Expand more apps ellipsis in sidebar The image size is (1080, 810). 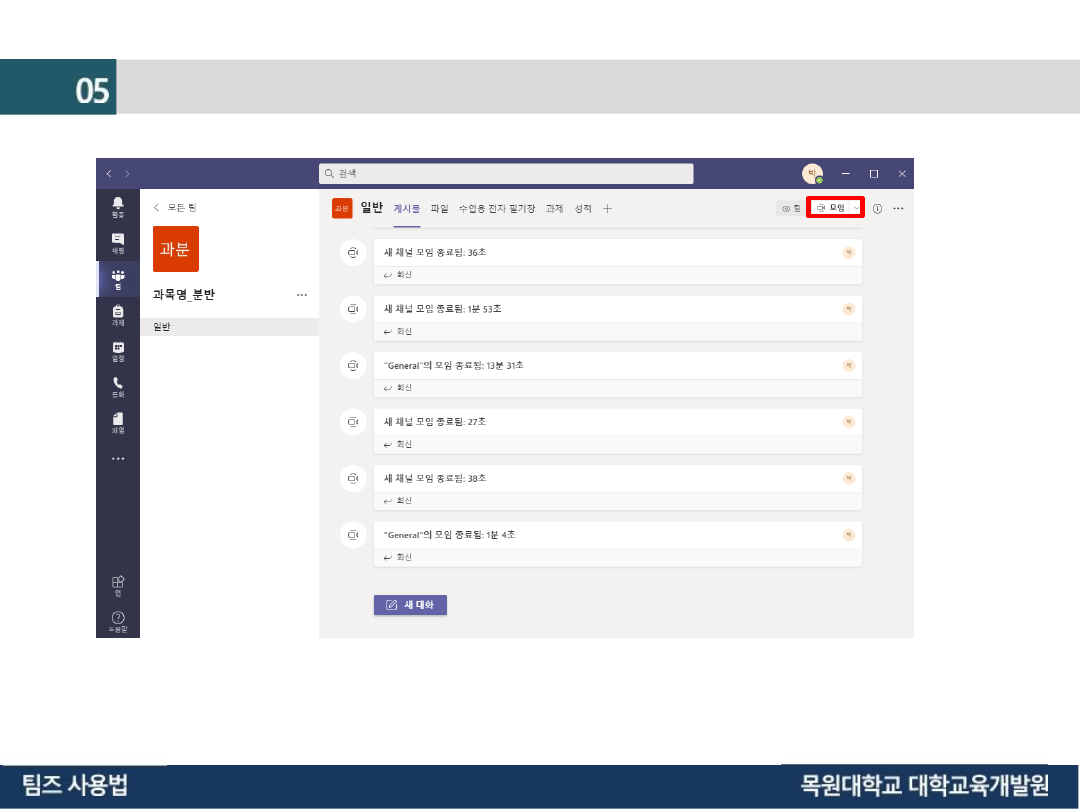tap(118, 459)
